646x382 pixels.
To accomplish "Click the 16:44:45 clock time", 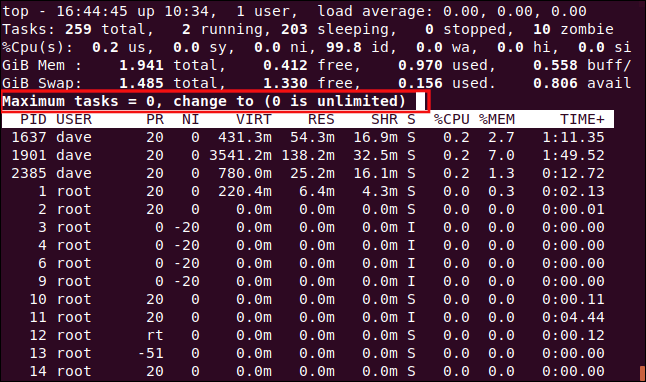I will (92, 11).
